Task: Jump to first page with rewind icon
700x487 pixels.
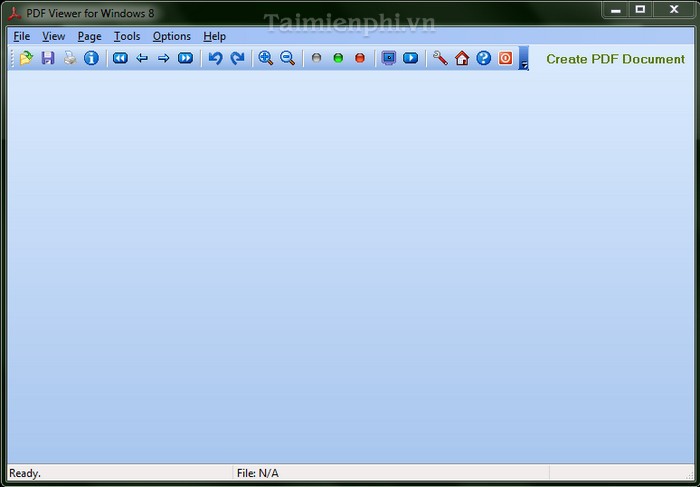Action: [121, 58]
